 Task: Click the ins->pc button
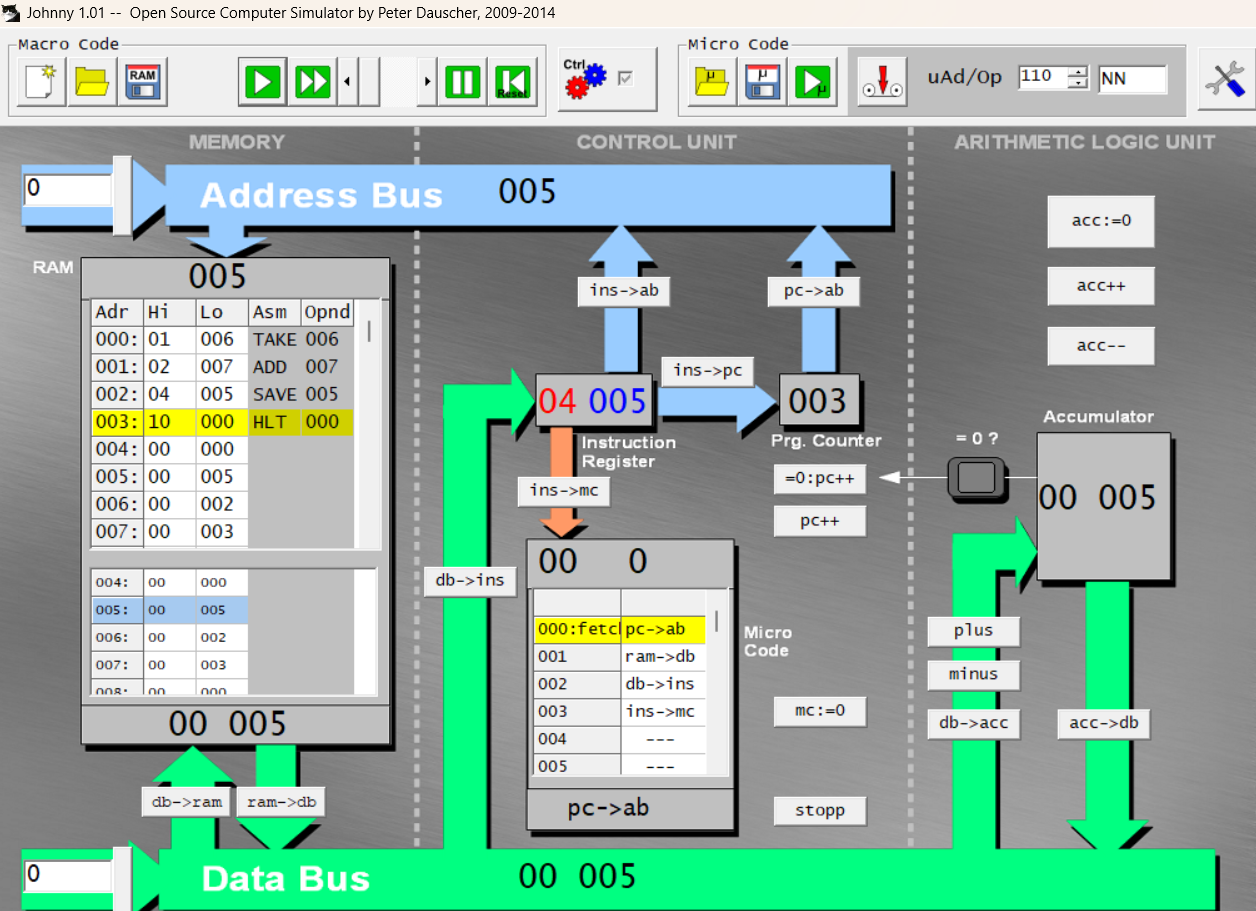[707, 370]
